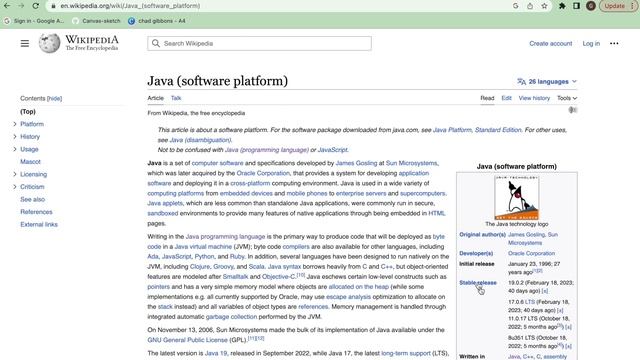The width and height of the screenshot is (640, 360).
Task: Expand the Criticism section chevron
Action: pyautogui.click(x=15, y=187)
